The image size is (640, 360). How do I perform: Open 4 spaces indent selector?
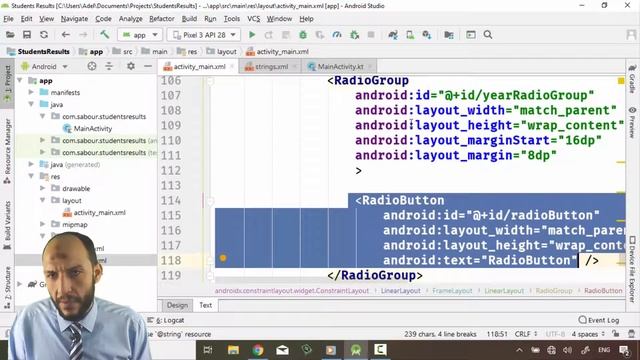[x=588, y=334]
